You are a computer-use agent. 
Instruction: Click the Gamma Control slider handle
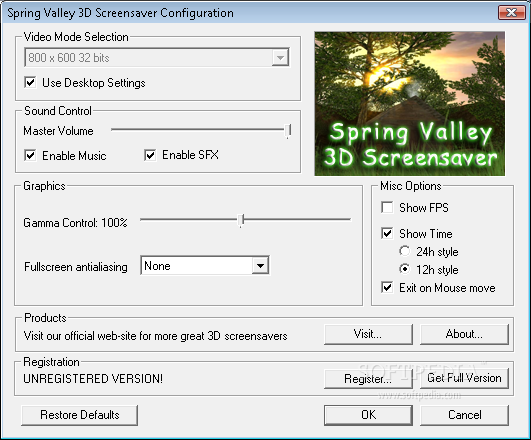click(241, 220)
